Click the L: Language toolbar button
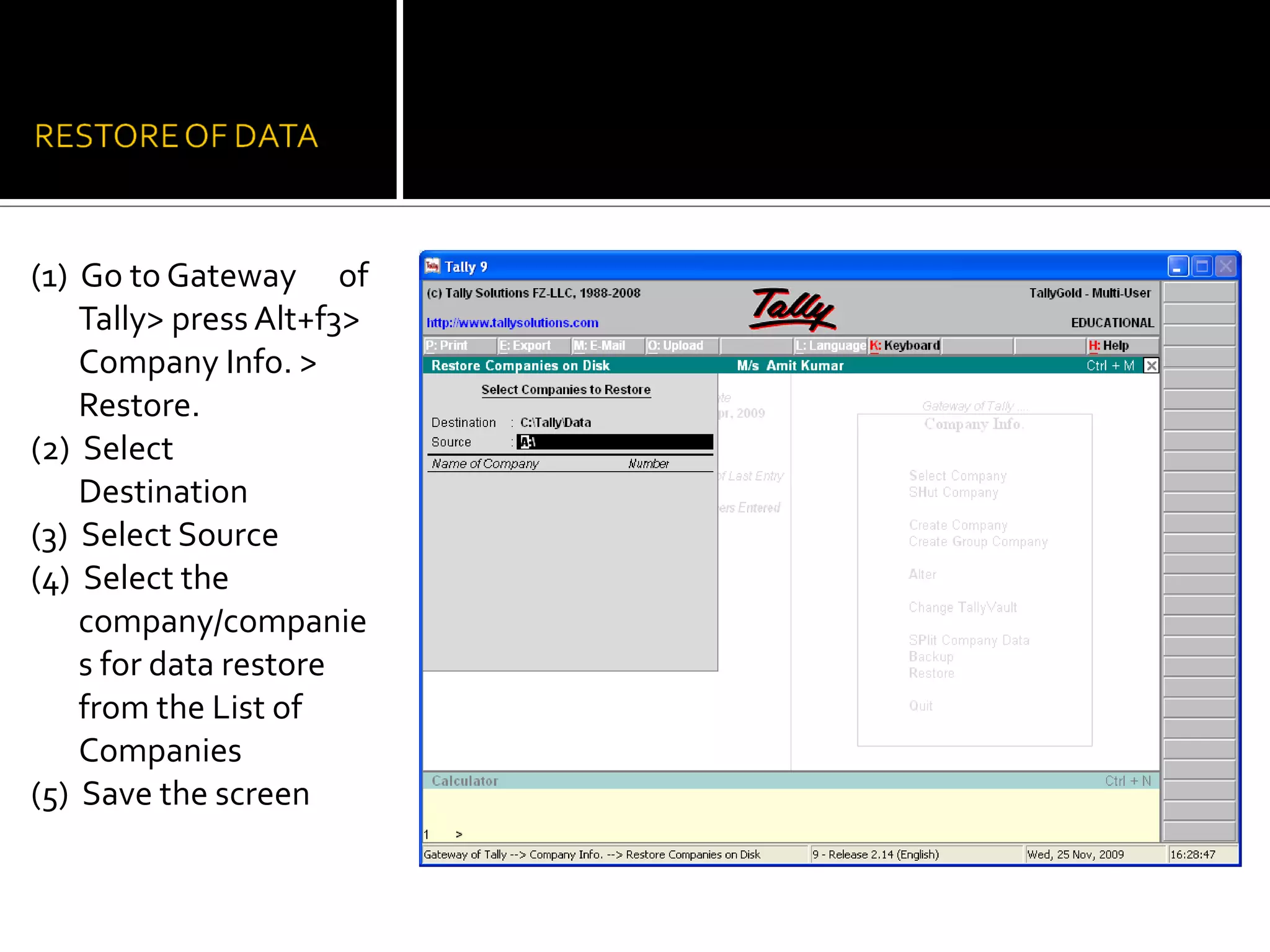This screenshot has height=952, width=1270. click(830, 346)
